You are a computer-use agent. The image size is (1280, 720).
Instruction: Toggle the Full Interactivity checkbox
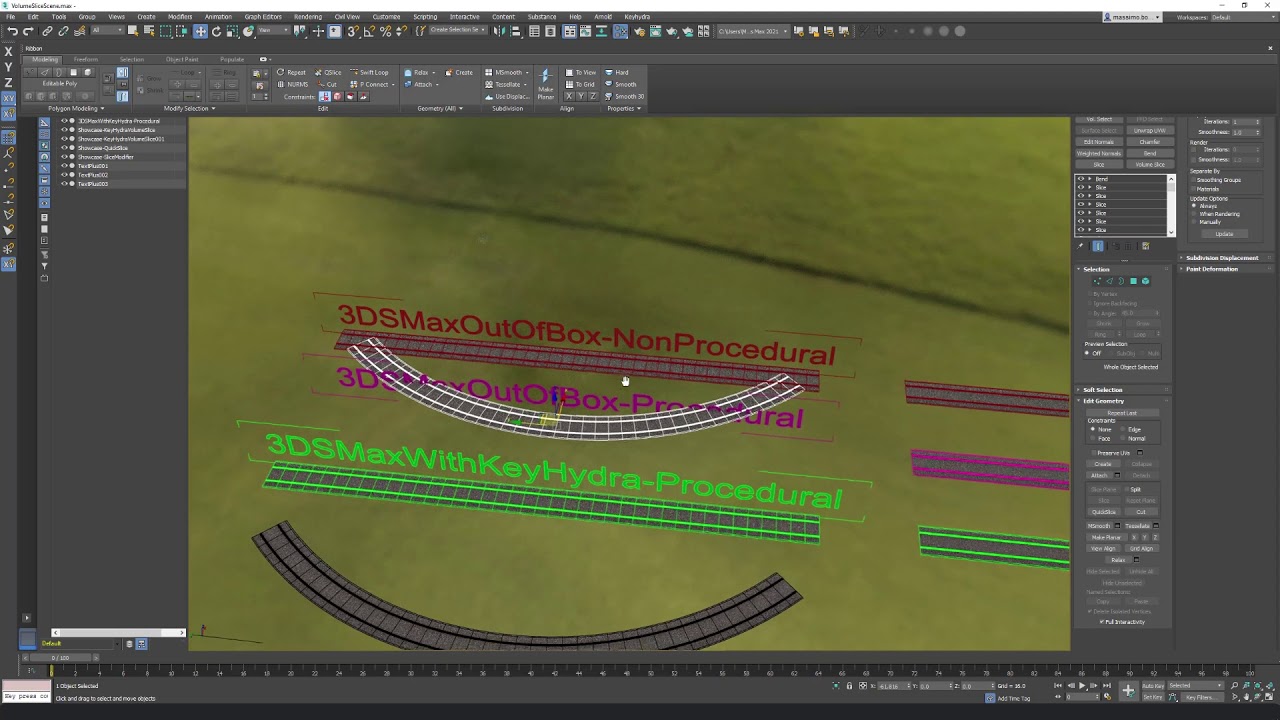(1102, 622)
